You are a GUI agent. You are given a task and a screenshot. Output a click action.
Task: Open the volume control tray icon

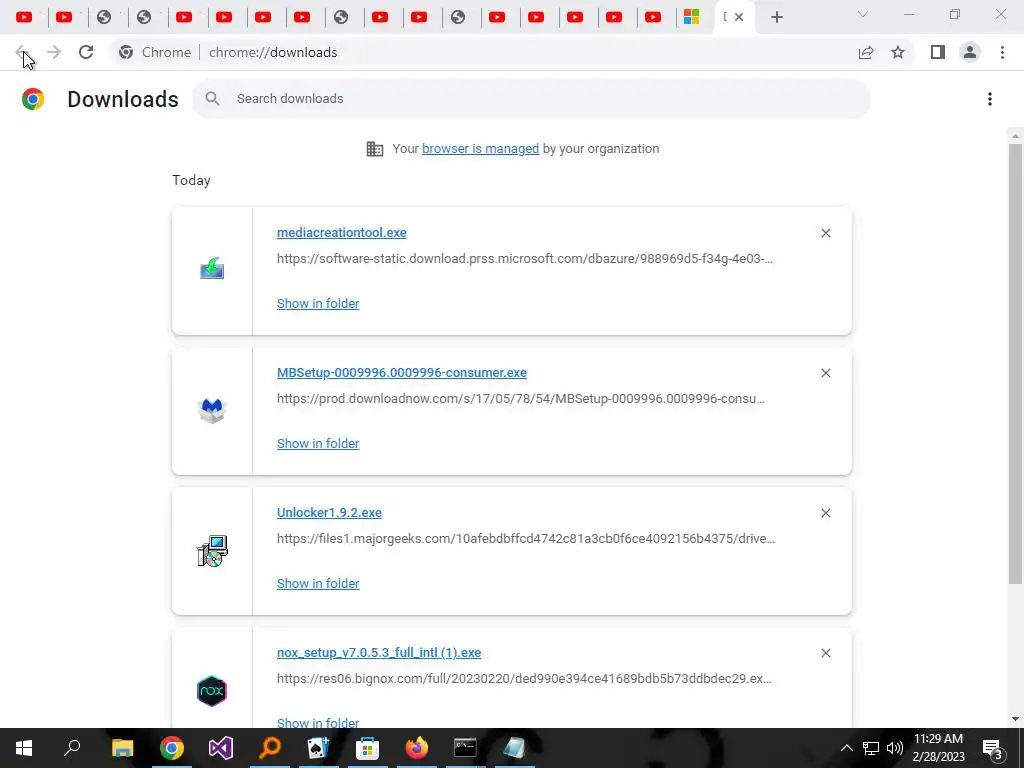click(x=895, y=748)
